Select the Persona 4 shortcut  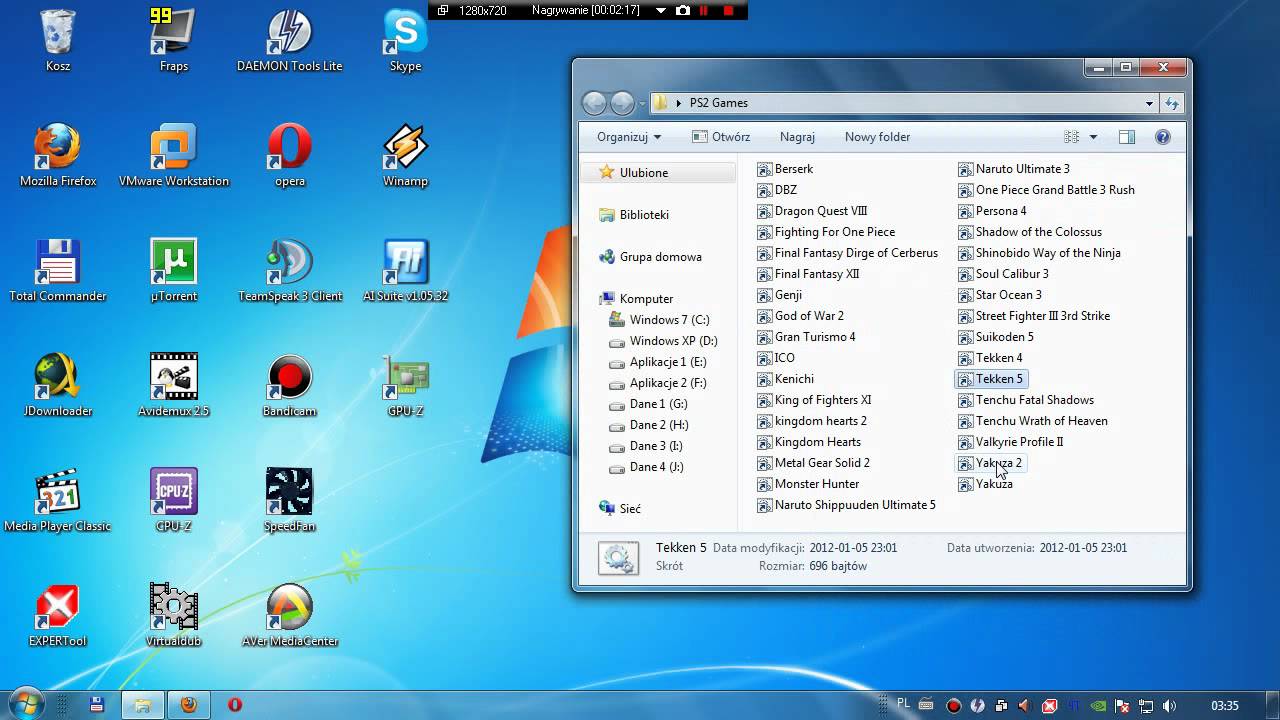pos(992,211)
